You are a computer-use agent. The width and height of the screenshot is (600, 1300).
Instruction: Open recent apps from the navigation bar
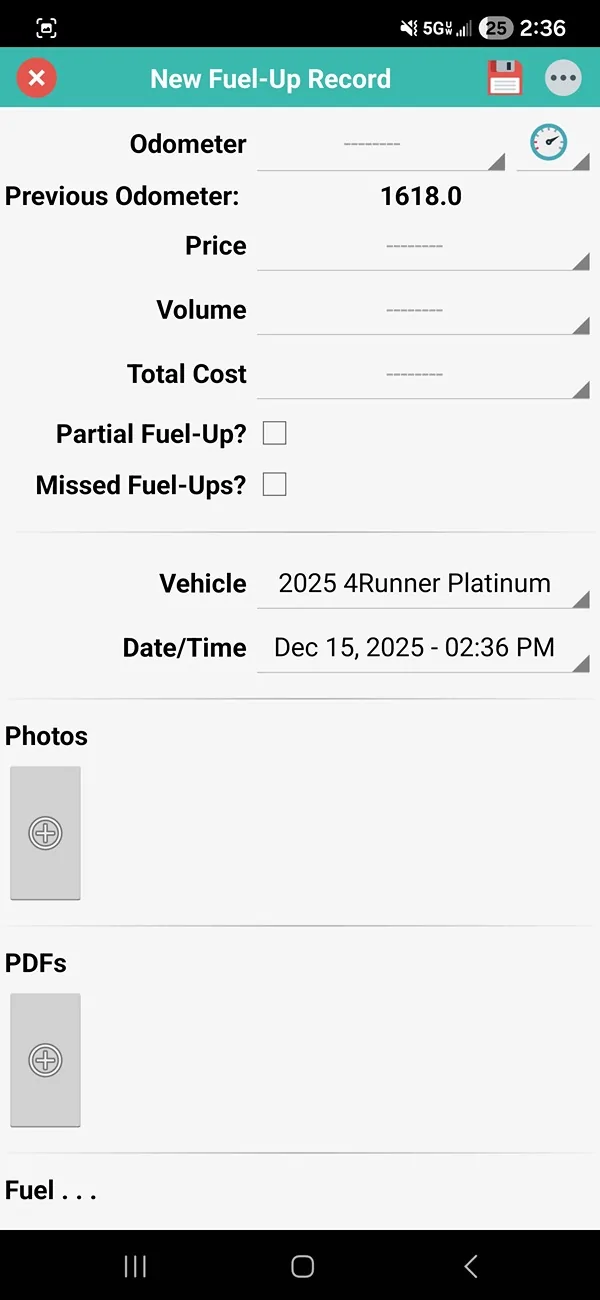[x=134, y=1266]
